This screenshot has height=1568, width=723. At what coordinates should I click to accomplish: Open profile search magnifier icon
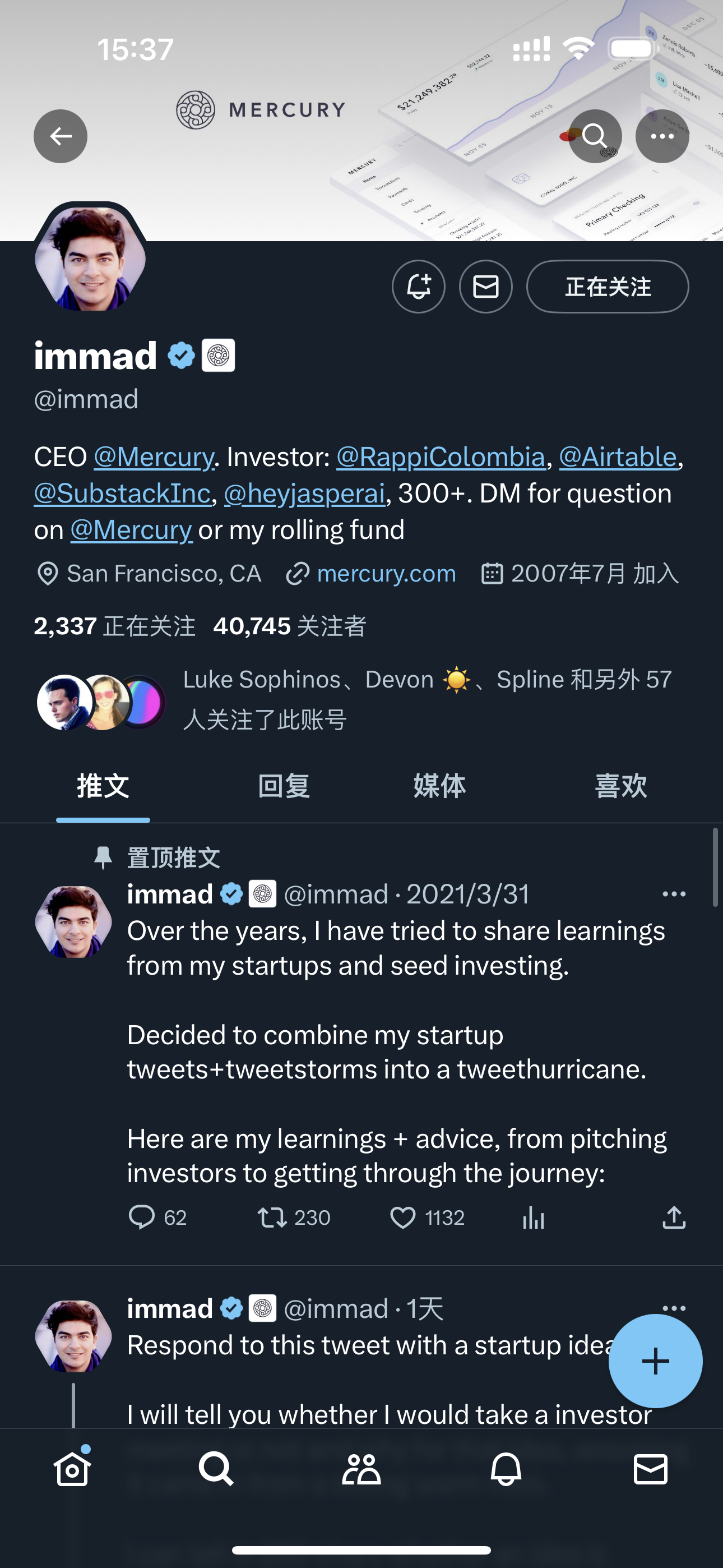(x=595, y=136)
